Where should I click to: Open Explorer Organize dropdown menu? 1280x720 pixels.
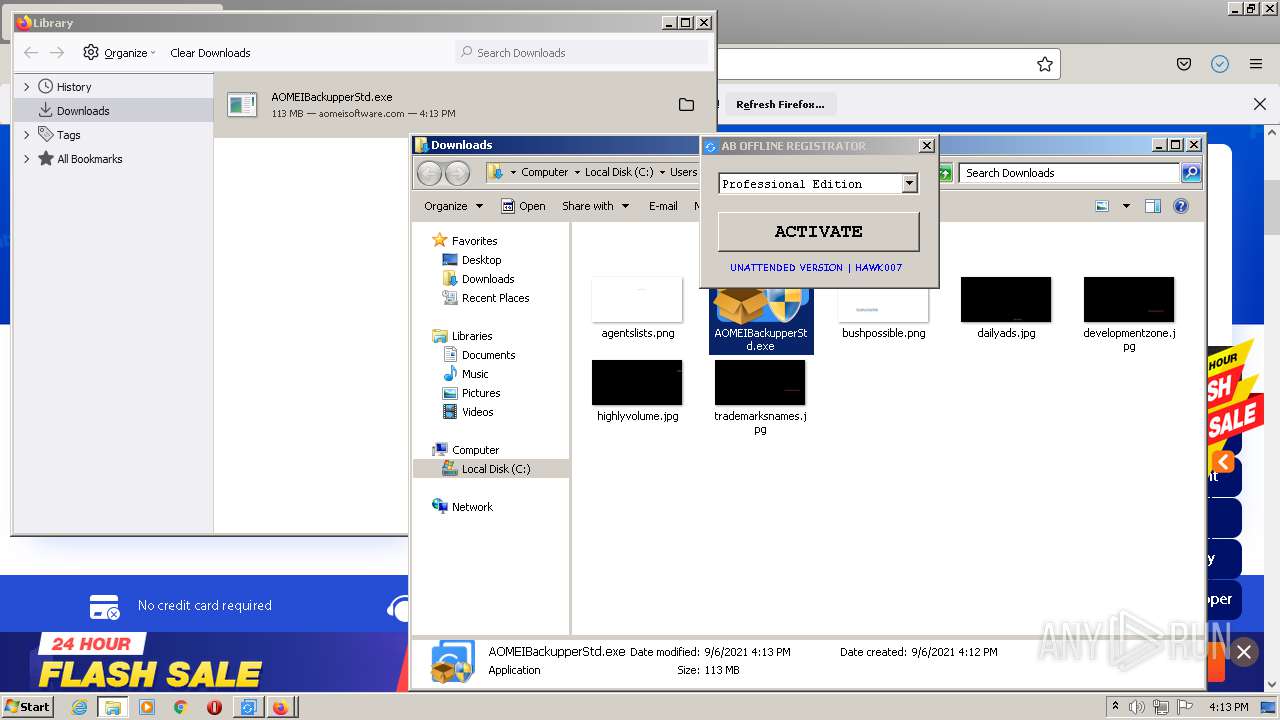click(x=453, y=206)
